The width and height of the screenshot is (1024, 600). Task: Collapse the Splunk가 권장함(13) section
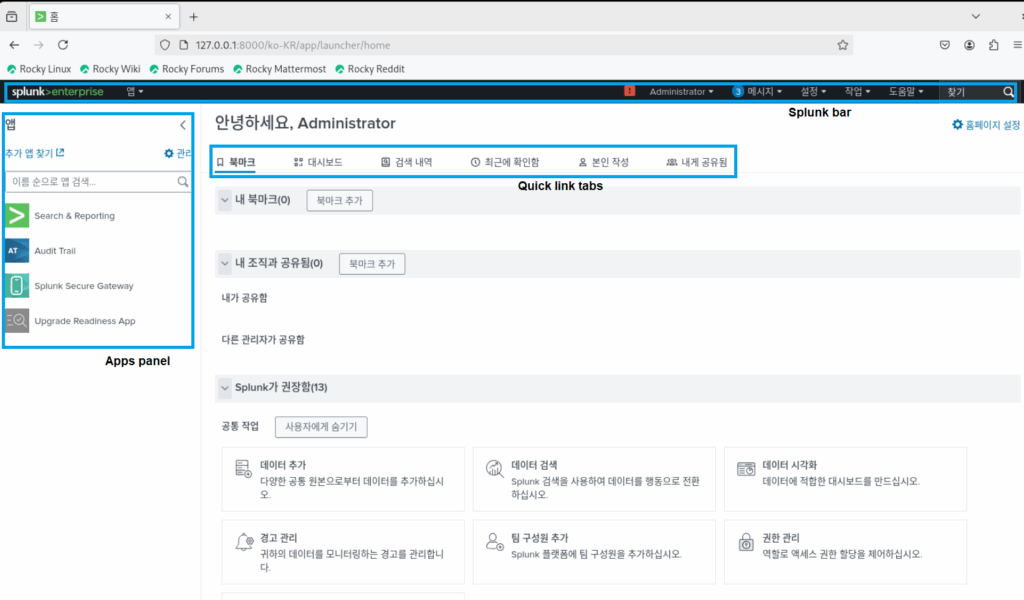click(x=225, y=387)
